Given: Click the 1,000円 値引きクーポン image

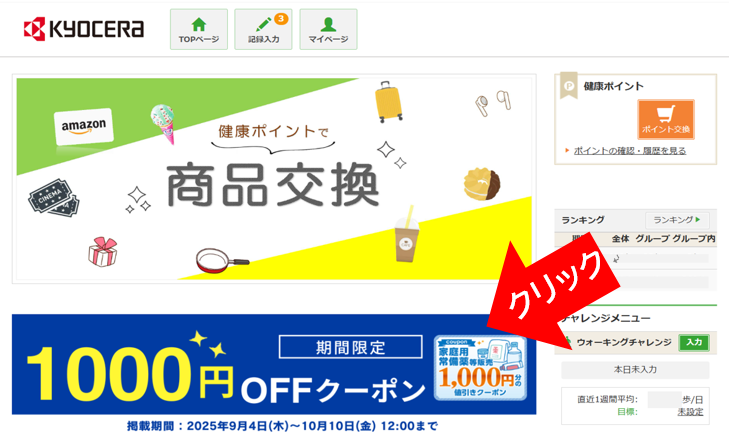Looking at the screenshot, I should [480, 368].
